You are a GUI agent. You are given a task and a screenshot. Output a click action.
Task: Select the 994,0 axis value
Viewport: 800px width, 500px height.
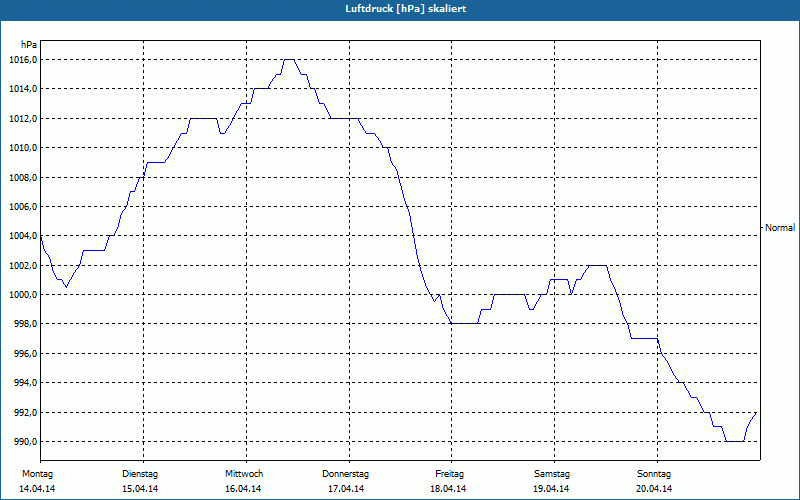click(25, 383)
